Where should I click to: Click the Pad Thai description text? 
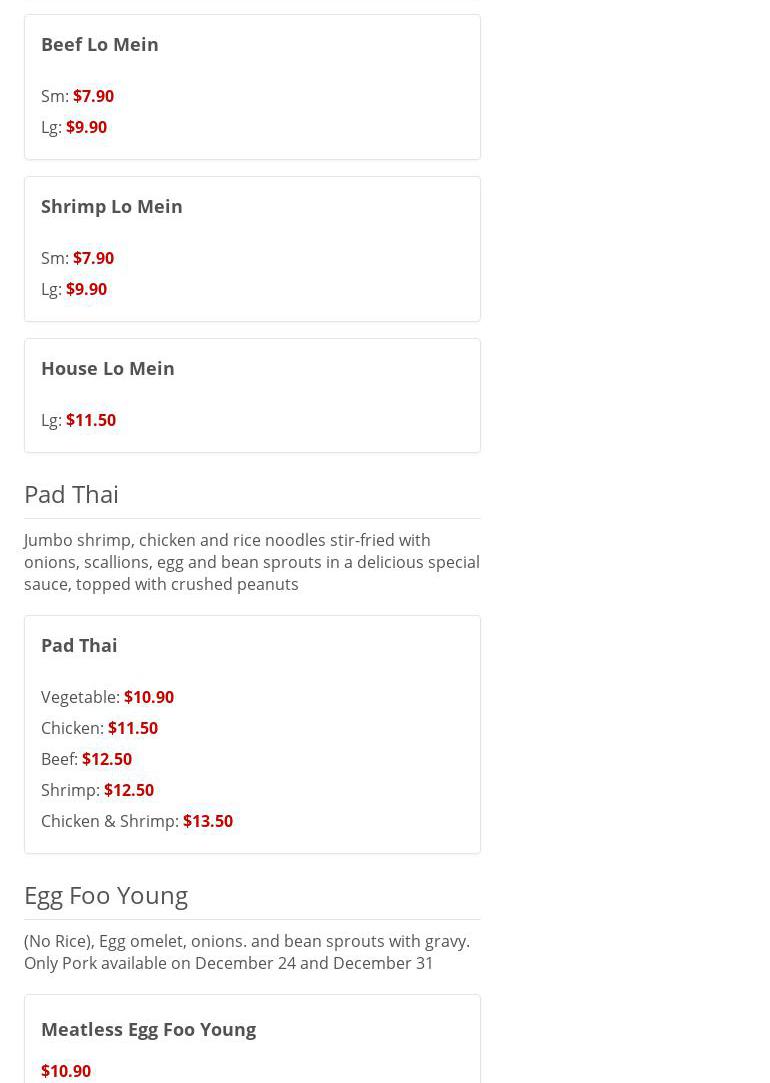(251, 562)
